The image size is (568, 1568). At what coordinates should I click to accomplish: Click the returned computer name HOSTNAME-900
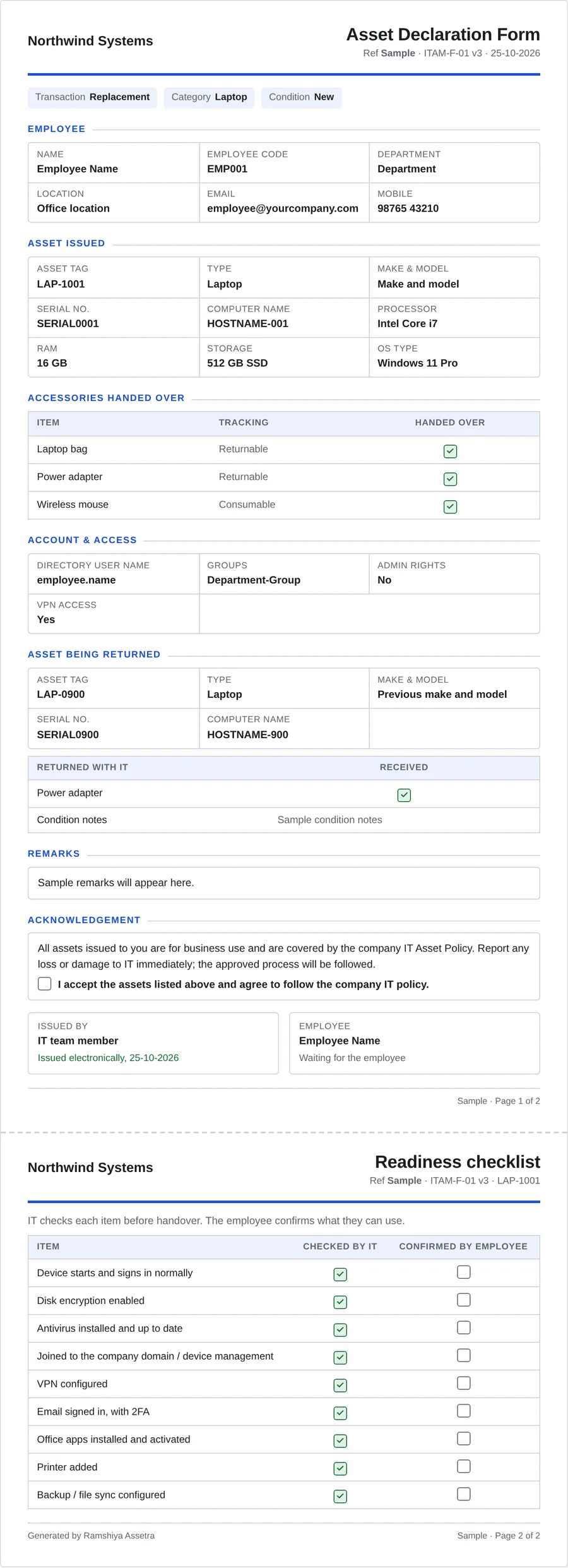coord(247,735)
